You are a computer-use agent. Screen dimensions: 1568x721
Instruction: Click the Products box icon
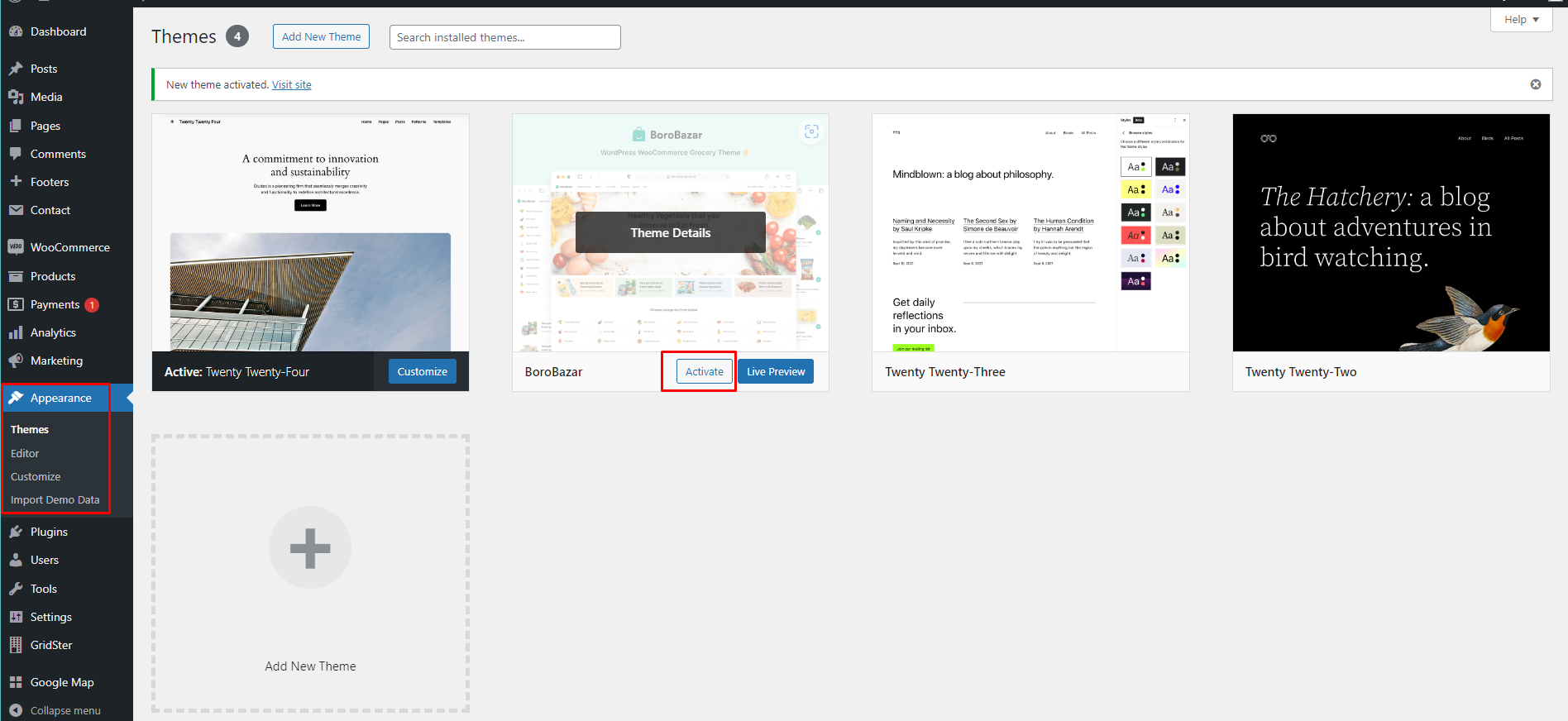click(x=16, y=276)
